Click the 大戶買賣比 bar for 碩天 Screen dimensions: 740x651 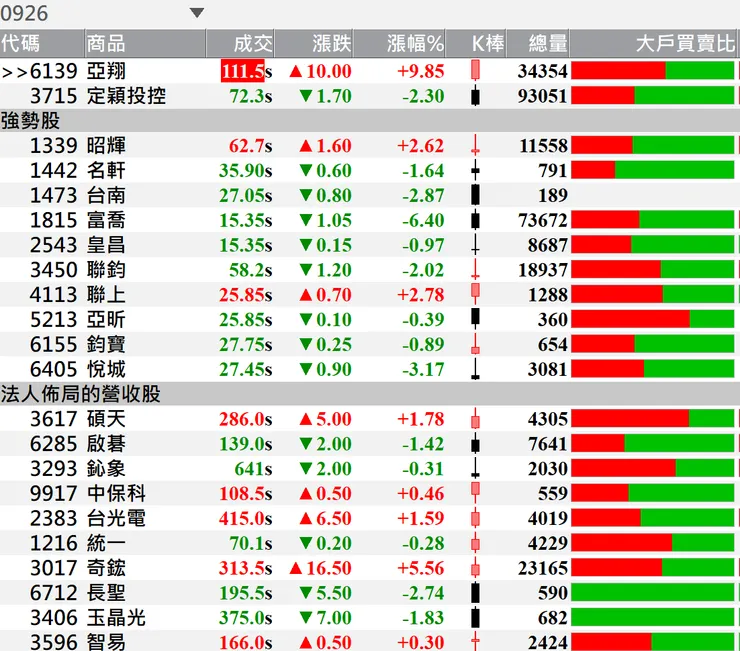[653, 419]
